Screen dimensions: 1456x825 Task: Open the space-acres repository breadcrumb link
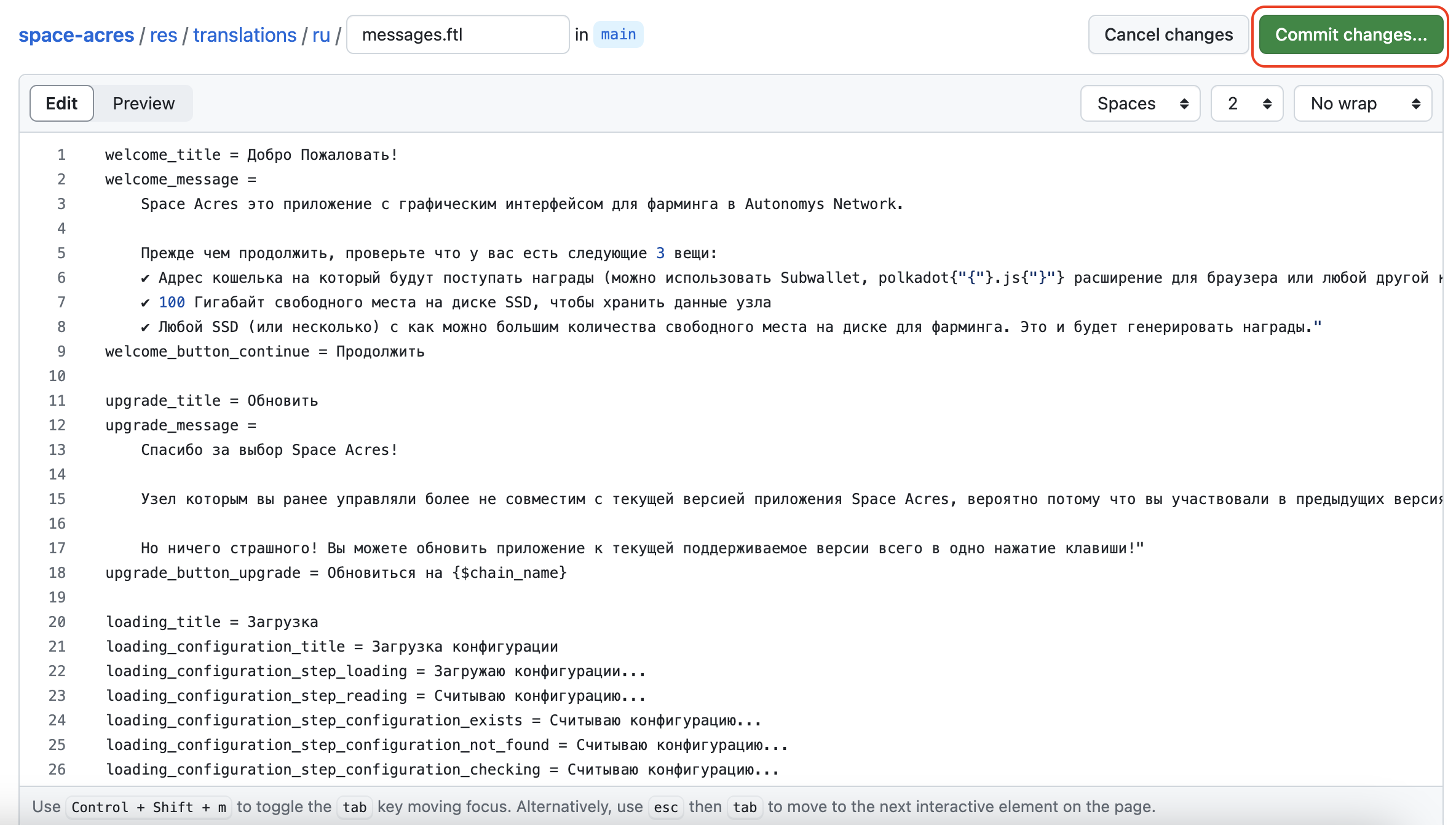[x=76, y=35]
